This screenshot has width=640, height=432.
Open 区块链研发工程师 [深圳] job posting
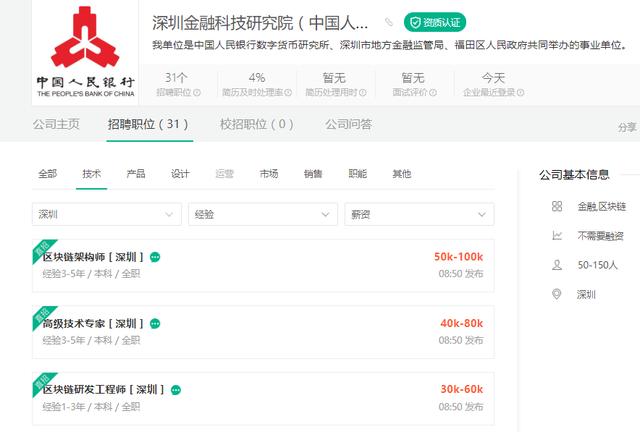click(x=103, y=390)
